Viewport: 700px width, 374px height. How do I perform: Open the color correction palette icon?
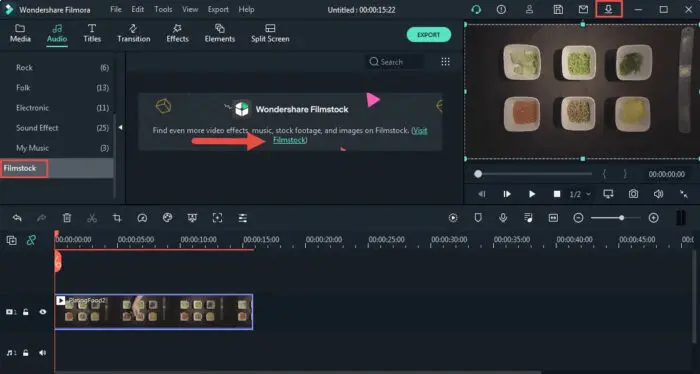167,218
